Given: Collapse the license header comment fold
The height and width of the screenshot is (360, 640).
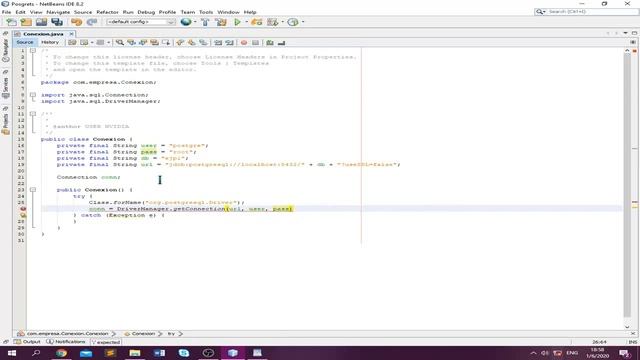Looking at the screenshot, I should click(x=33, y=51).
